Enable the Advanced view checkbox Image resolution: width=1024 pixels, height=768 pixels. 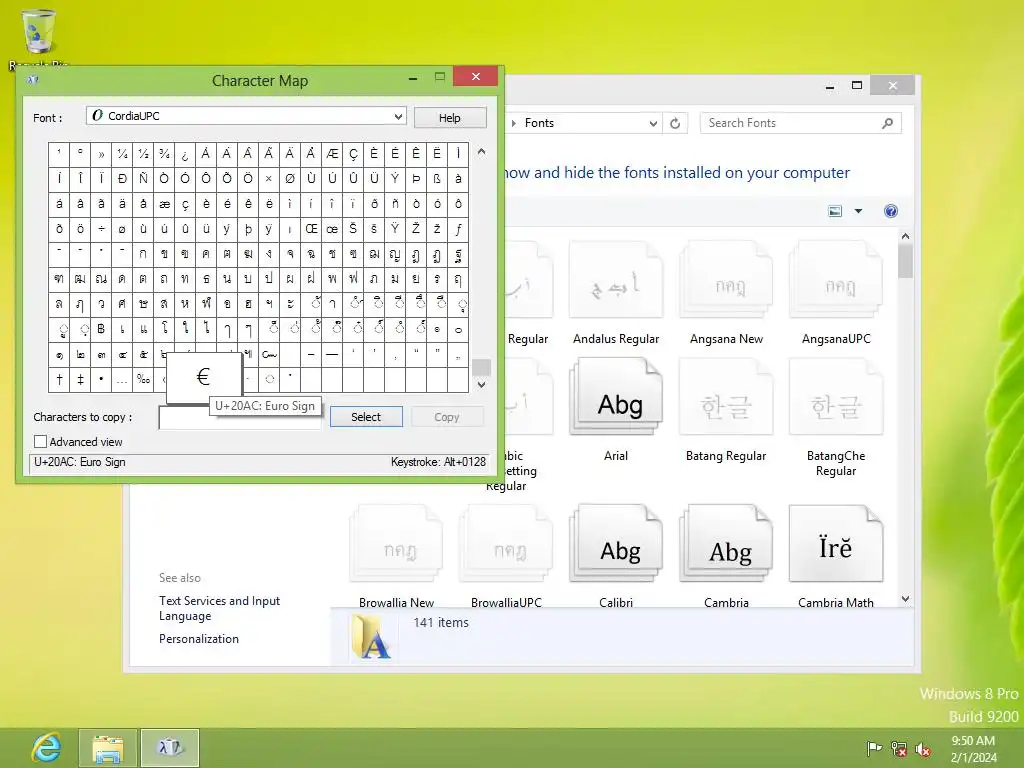(x=40, y=442)
